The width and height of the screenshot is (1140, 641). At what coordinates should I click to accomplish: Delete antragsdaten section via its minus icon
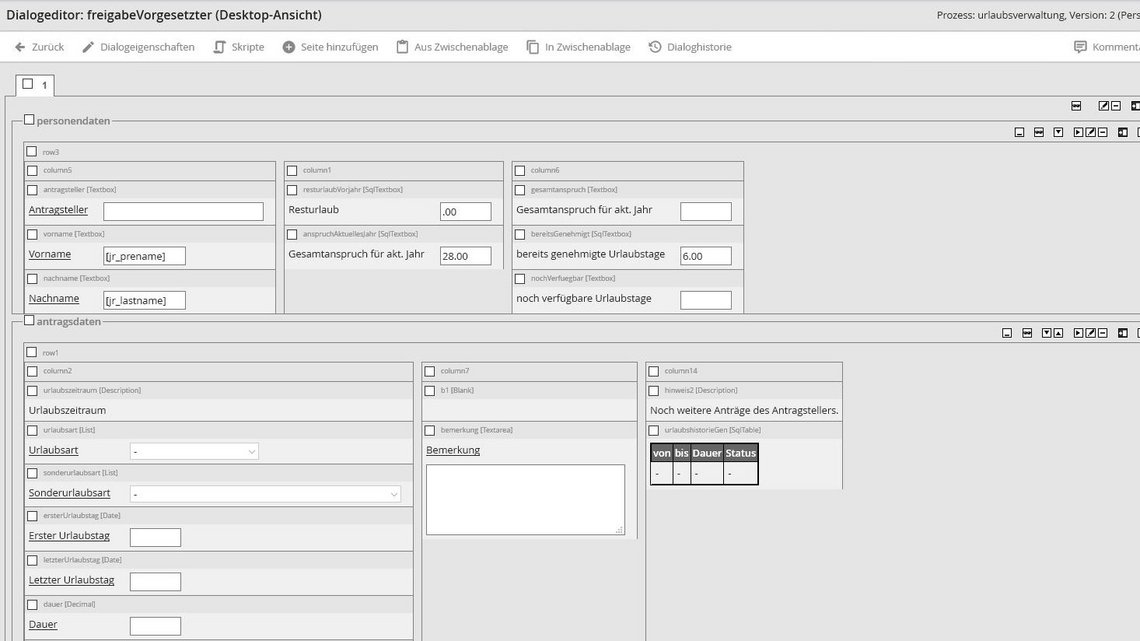click(1103, 333)
